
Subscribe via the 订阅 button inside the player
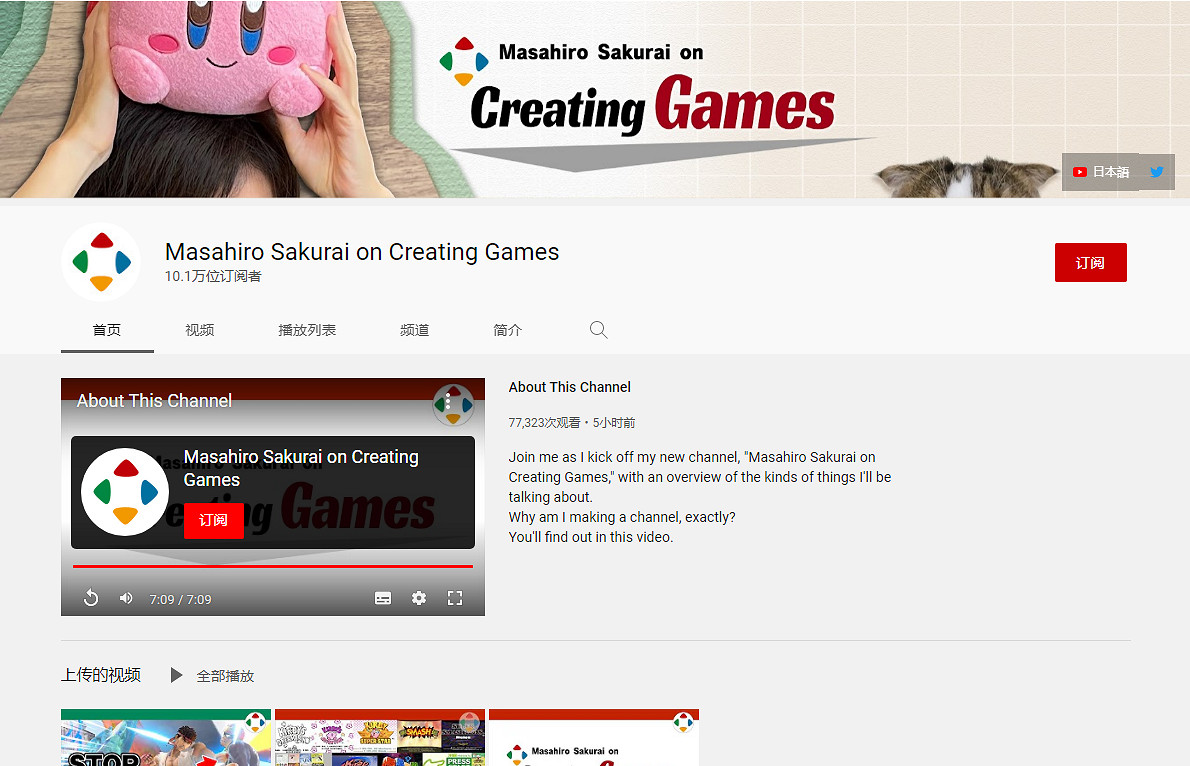tap(213, 521)
